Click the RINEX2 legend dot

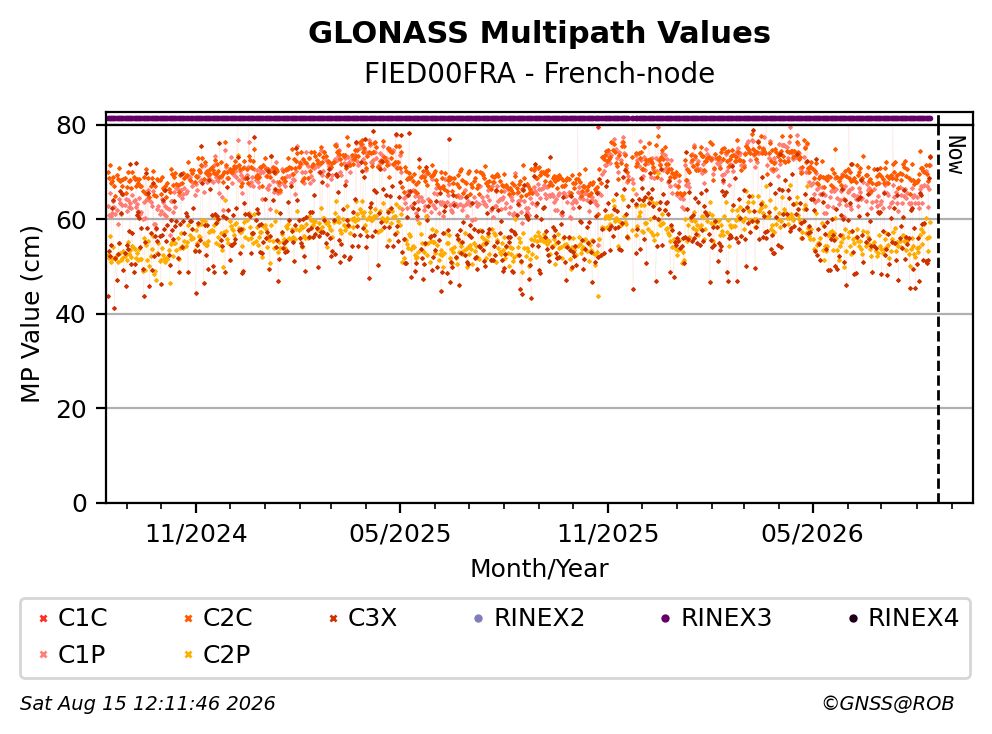click(479, 618)
